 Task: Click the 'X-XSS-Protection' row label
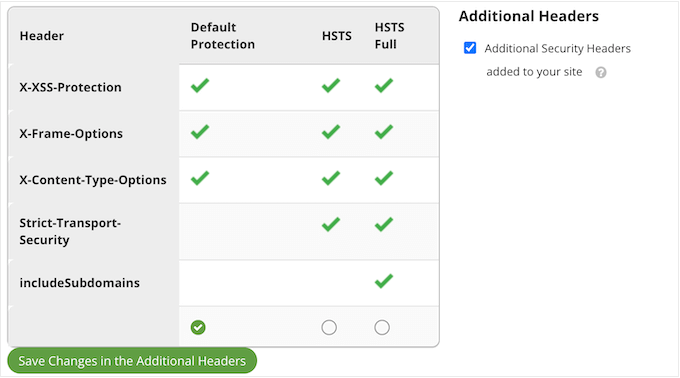click(x=70, y=87)
